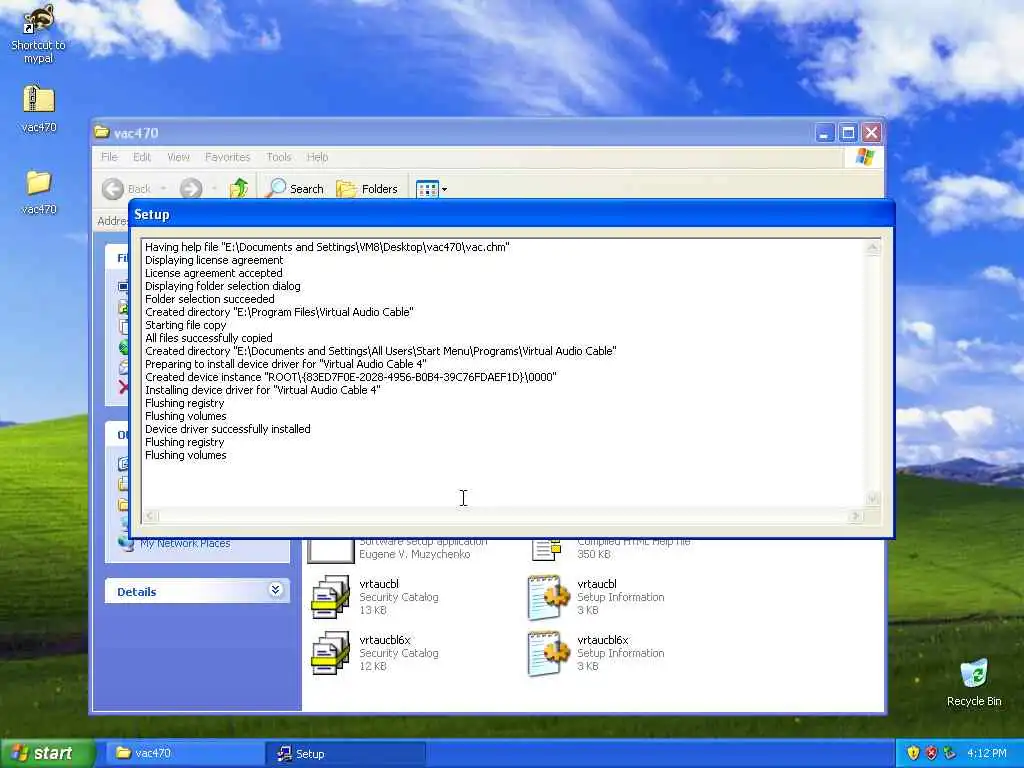Viewport: 1024px width, 768px height.
Task: Open the Favorites menu
Action: [227, 157]
